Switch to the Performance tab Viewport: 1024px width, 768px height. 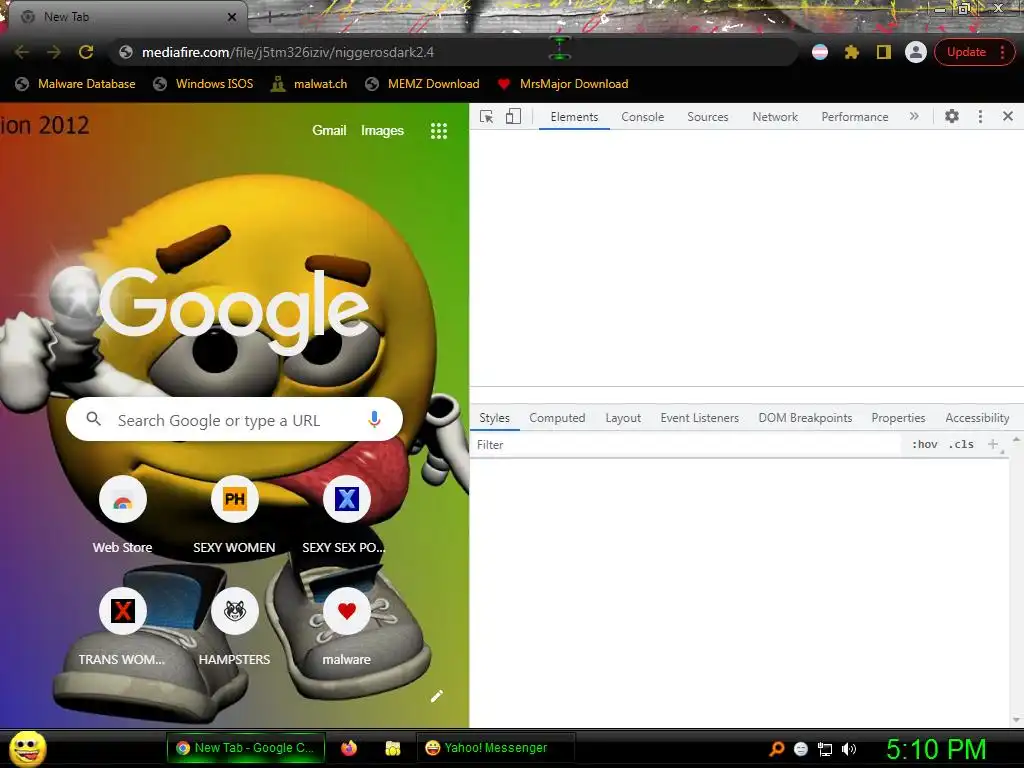(x=854, y=116)
